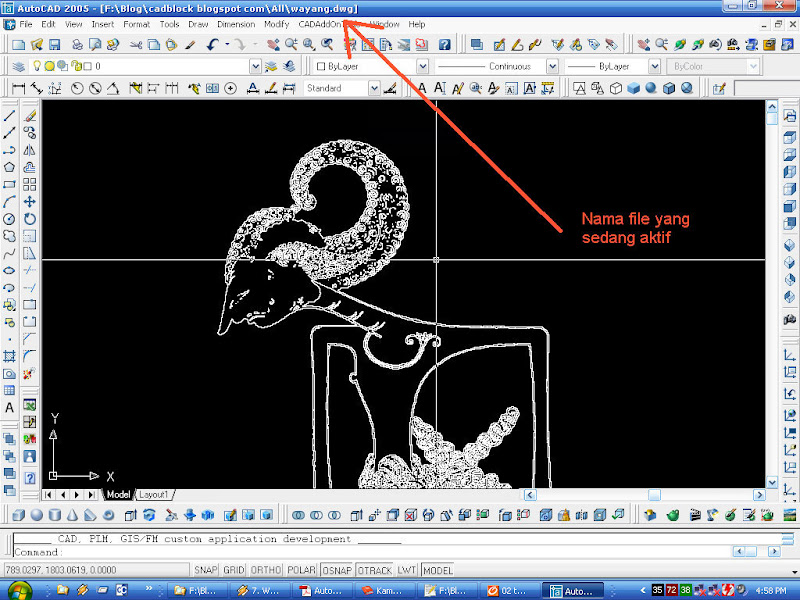This screenshot has width=800, height=600.
Task: Choose the Rotate modify tool
Action: [30, 219]
